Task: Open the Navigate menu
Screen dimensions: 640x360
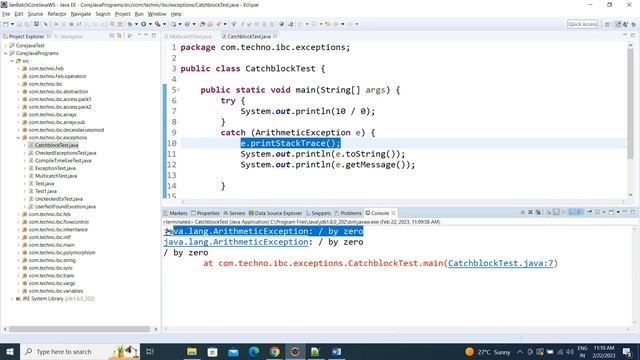Action: [81, 14]
